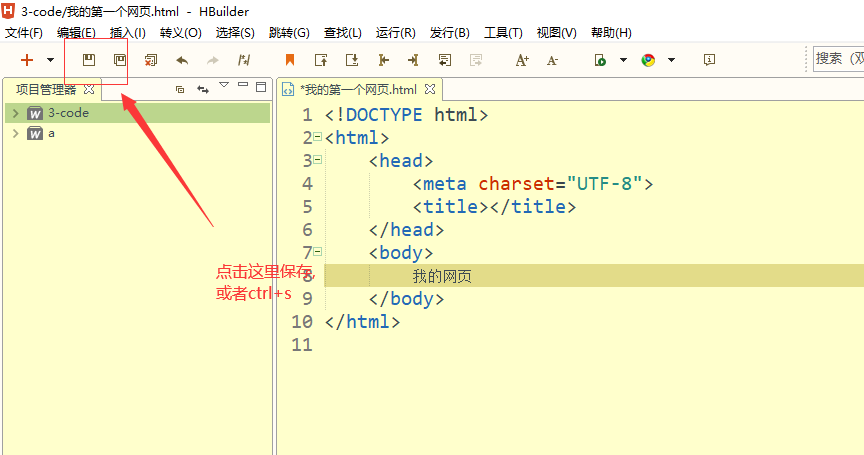Click the jump-to-start left arrow icon
This screenshot has width=864, height=455.
coord(384,60)
